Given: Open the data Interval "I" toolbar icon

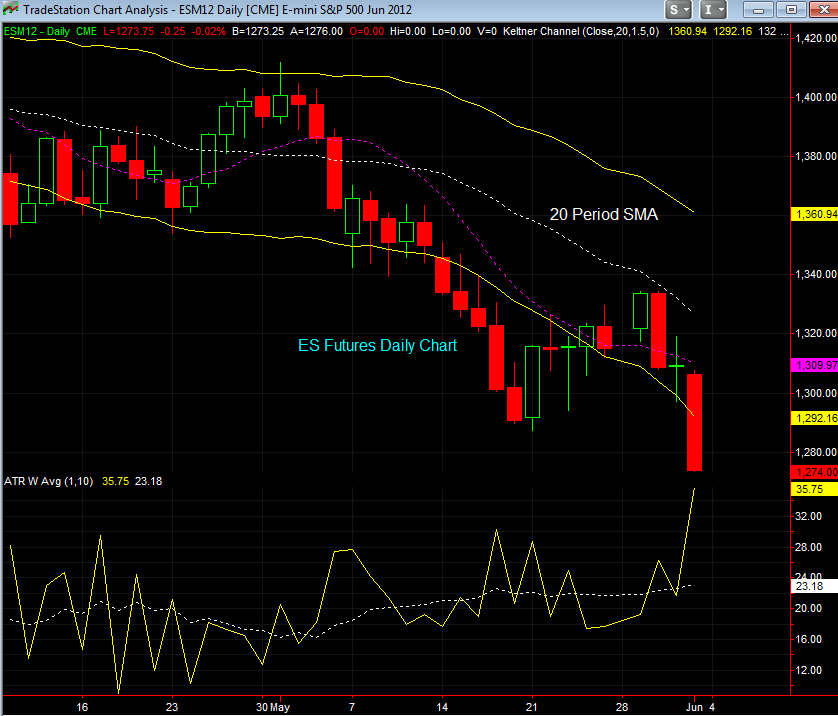Looking at the screenshot, I should click(709, 9).
